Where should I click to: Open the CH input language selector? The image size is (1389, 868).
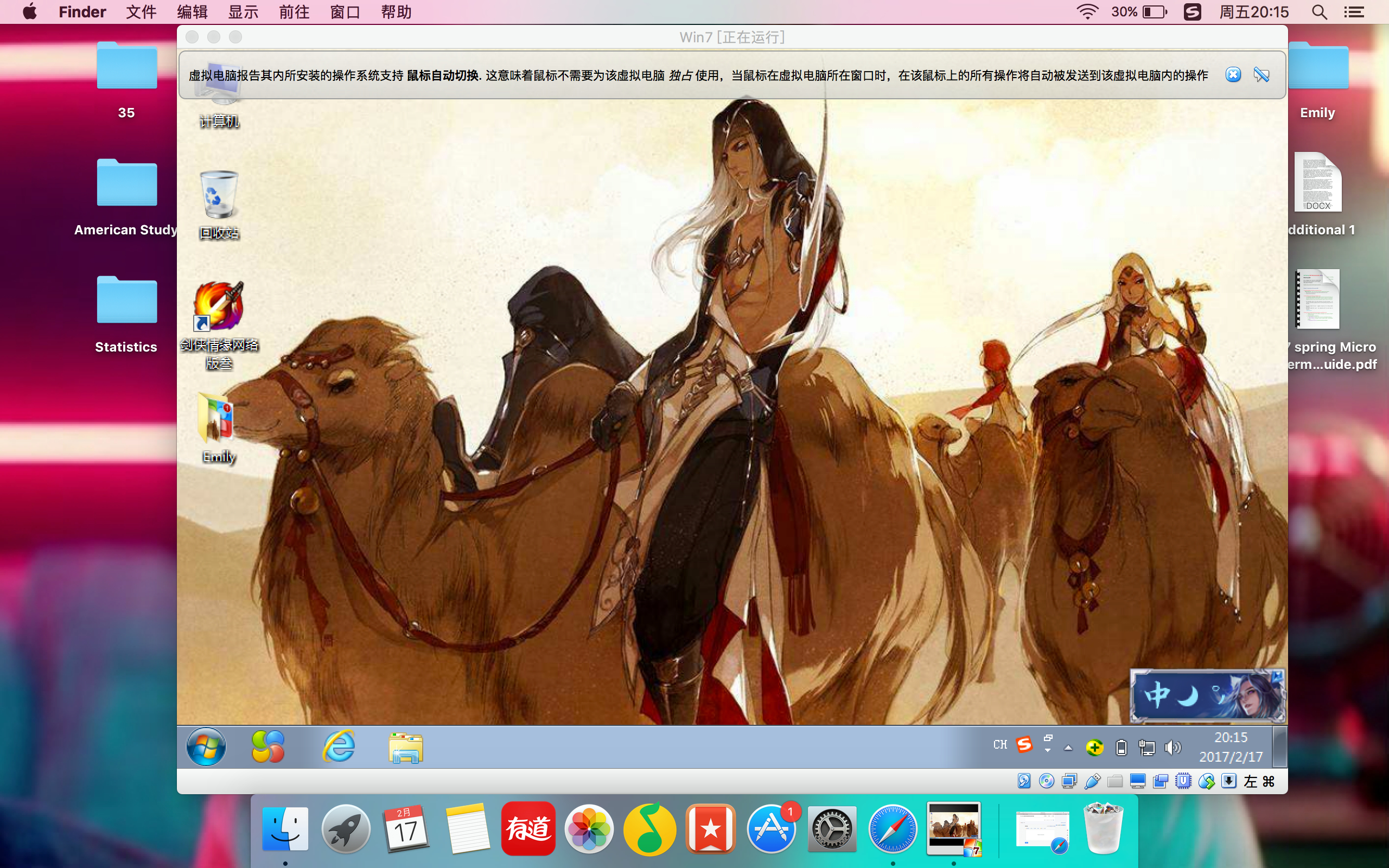coord(1000,745)
